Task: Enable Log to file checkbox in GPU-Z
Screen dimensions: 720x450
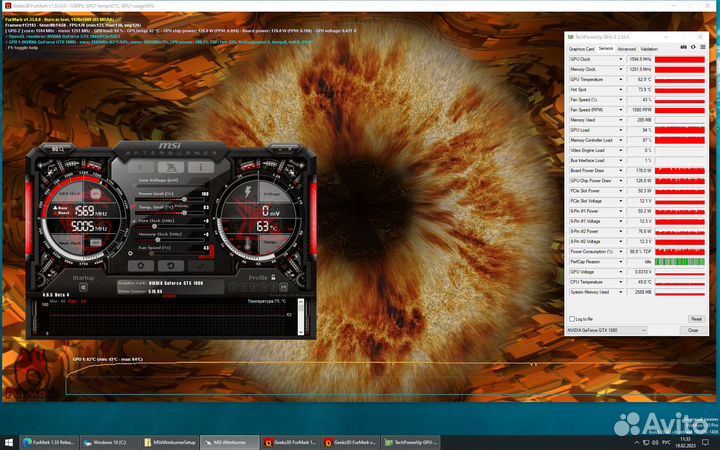Action: click(572, 319)
